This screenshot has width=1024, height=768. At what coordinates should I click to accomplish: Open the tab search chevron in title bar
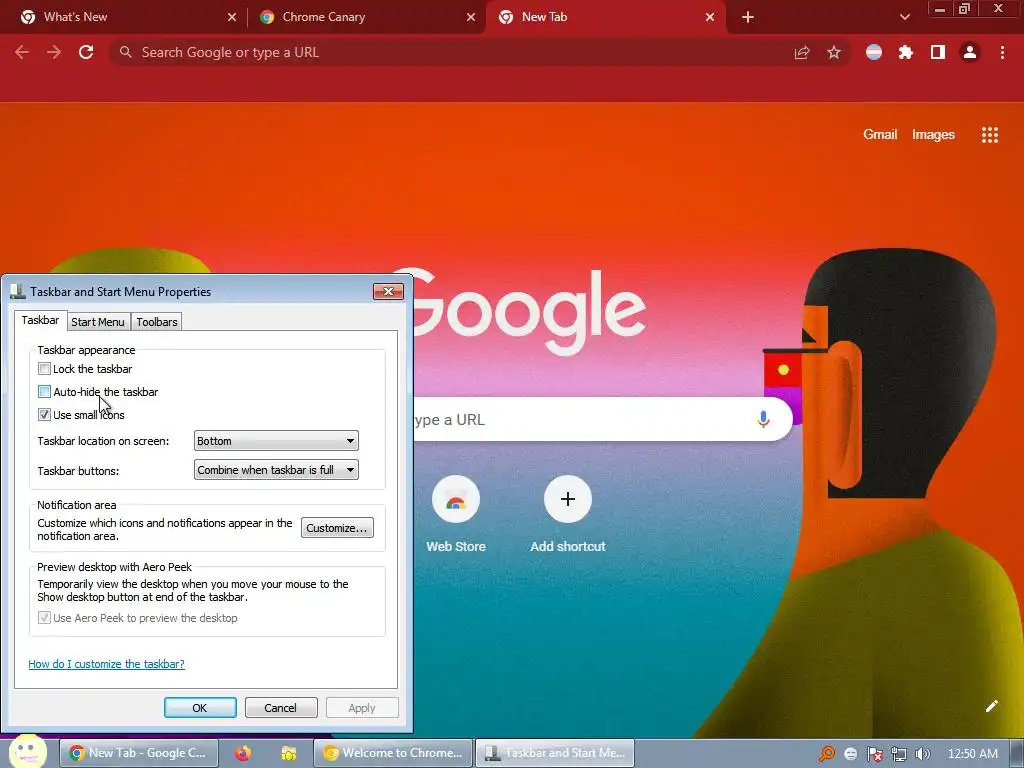[904, 17]
